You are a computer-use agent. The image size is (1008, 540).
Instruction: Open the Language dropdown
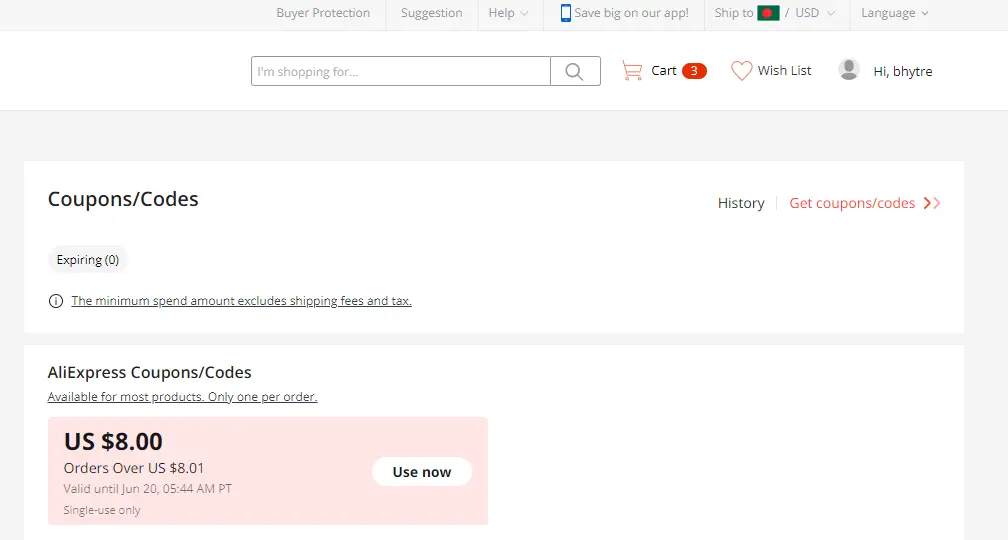pyautogui.click(x=894, y=13)
